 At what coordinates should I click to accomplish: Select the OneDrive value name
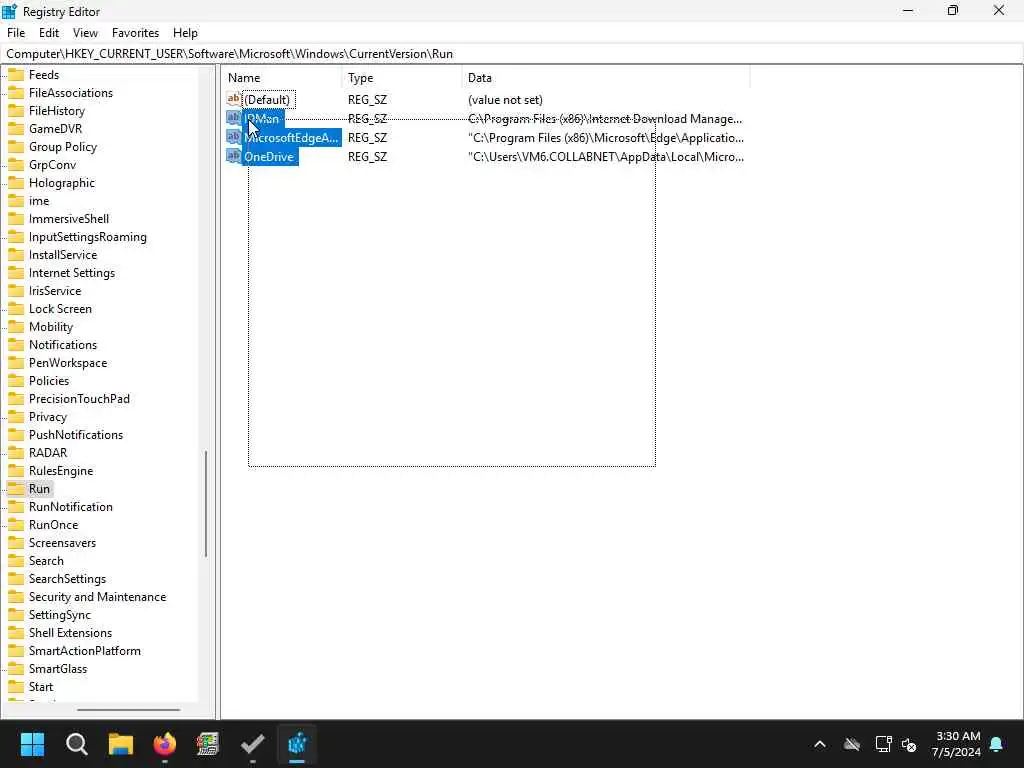tap(269, 157)
